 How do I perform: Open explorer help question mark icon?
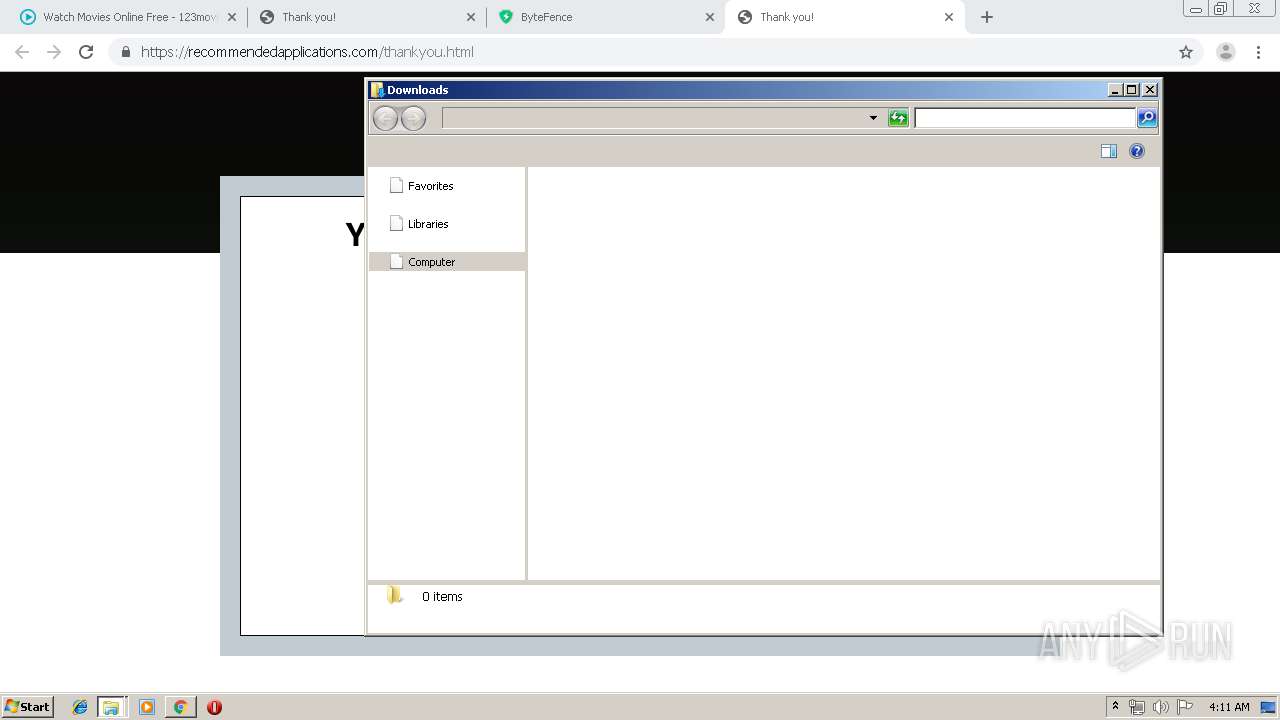(x=1137, y=151)
